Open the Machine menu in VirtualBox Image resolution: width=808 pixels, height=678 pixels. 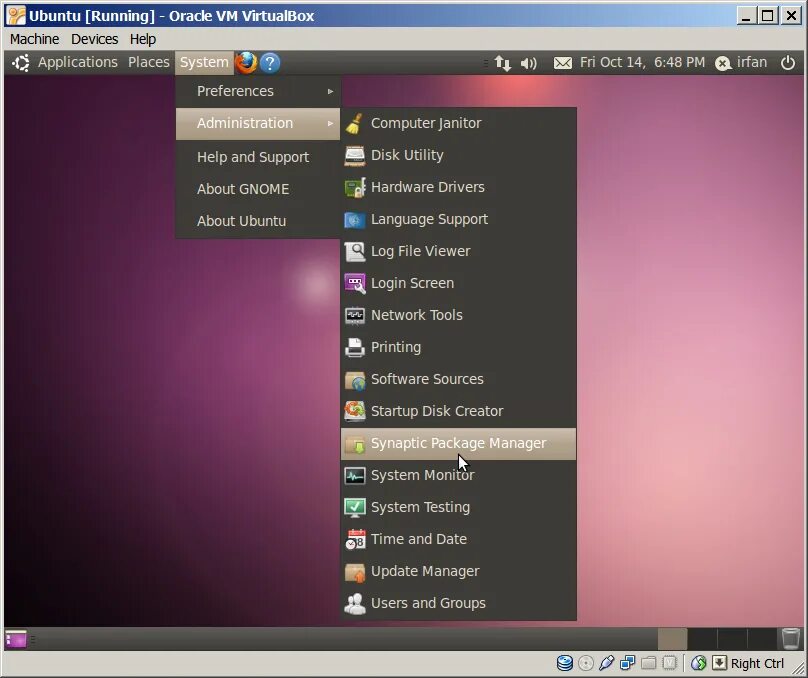tap(35, 39)
